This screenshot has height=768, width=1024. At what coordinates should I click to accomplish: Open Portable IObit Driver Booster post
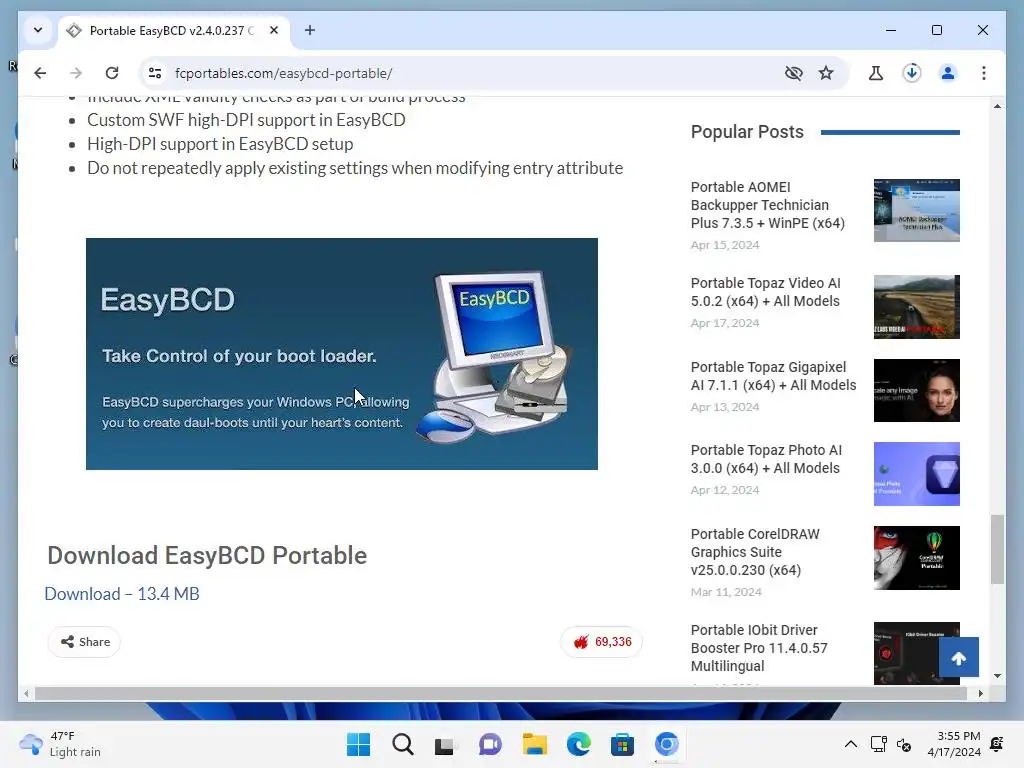pos(759,648)
